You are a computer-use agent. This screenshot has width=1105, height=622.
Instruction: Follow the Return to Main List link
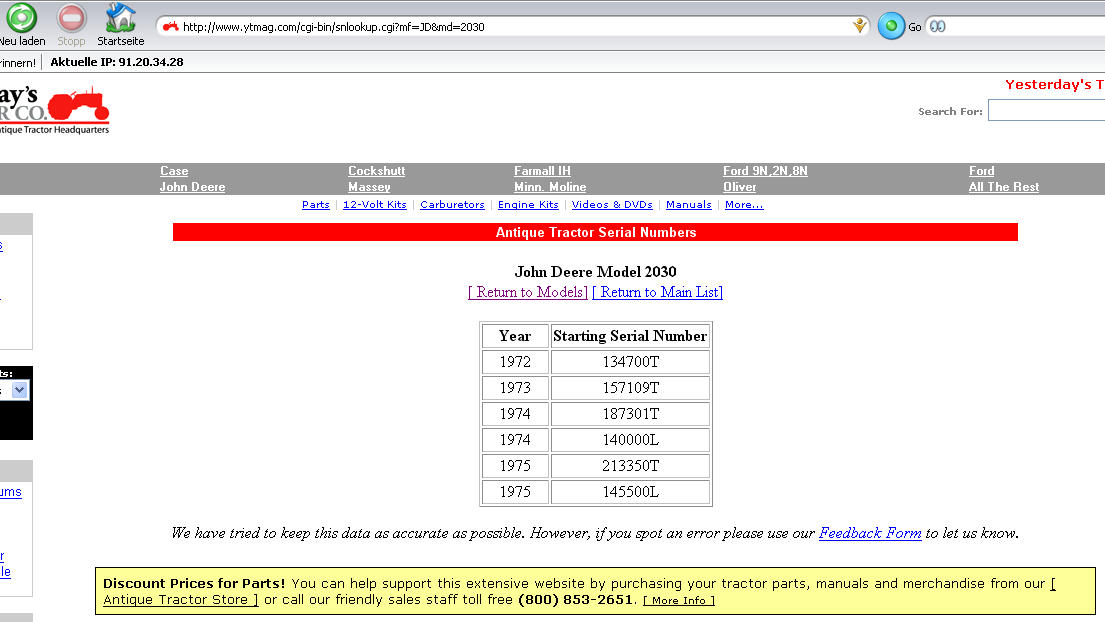coord(657,292)
